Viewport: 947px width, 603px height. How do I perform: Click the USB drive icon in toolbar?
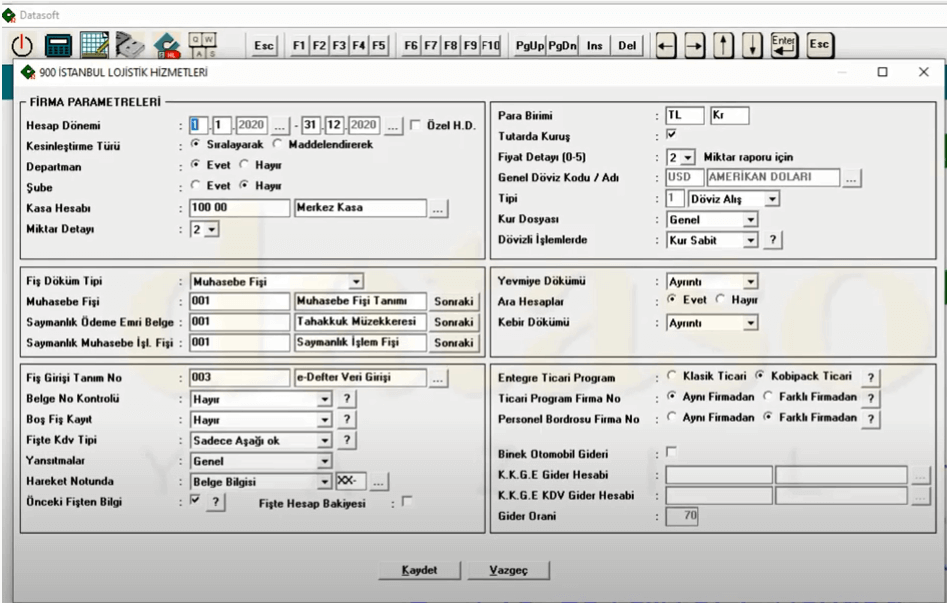pos(130,45)
